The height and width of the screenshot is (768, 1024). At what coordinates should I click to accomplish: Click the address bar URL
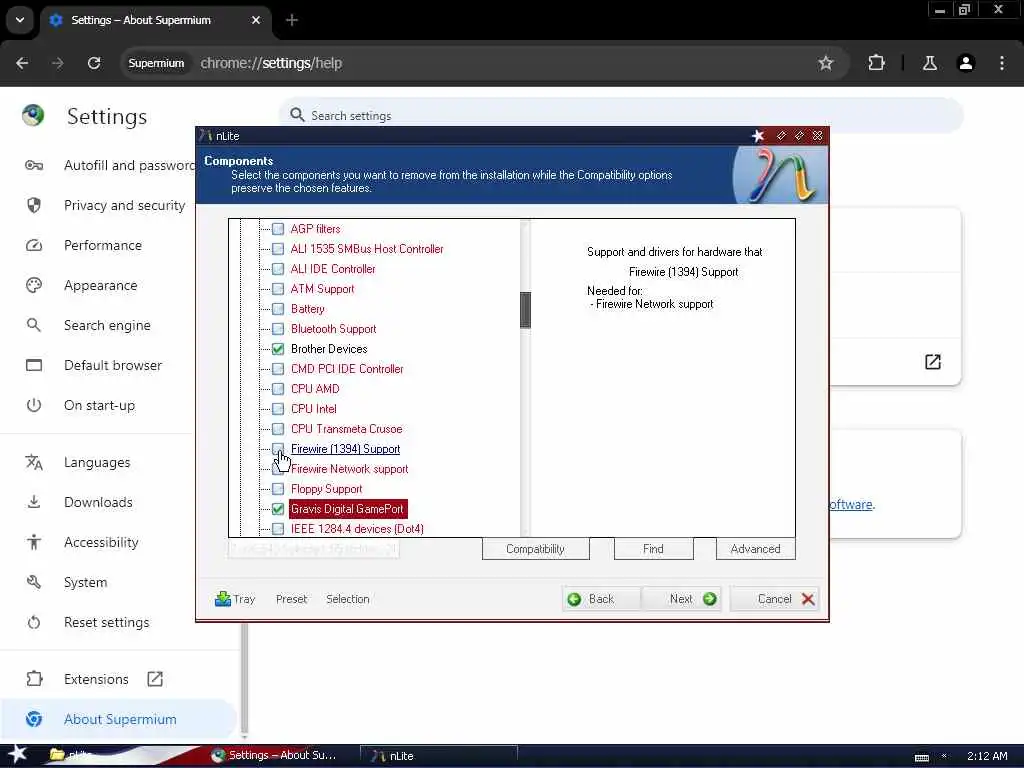[x=271, y=63]
